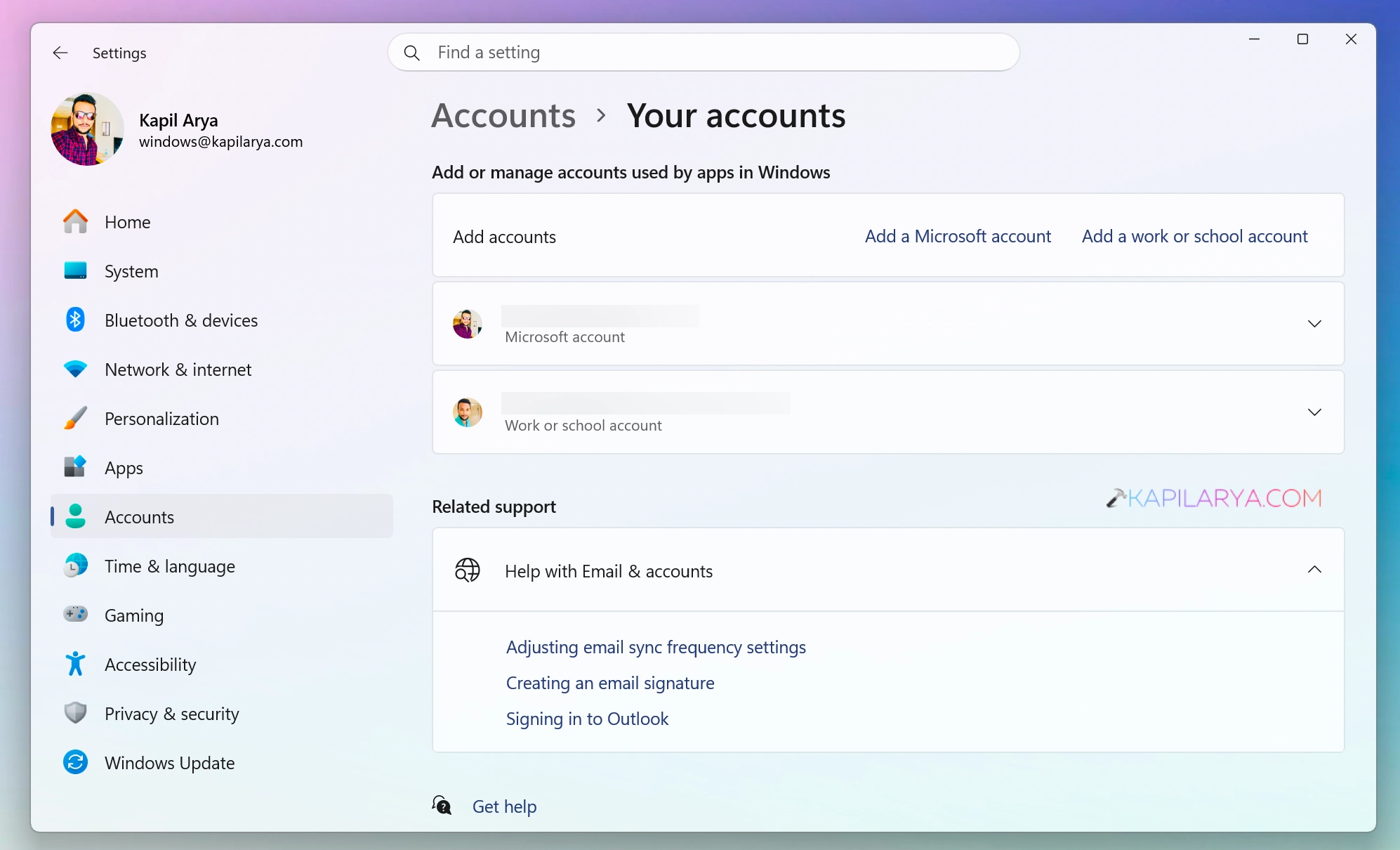Click the Network Wi-Fi icon
This screenshot has width=1400, height=850.
point(75,369)
